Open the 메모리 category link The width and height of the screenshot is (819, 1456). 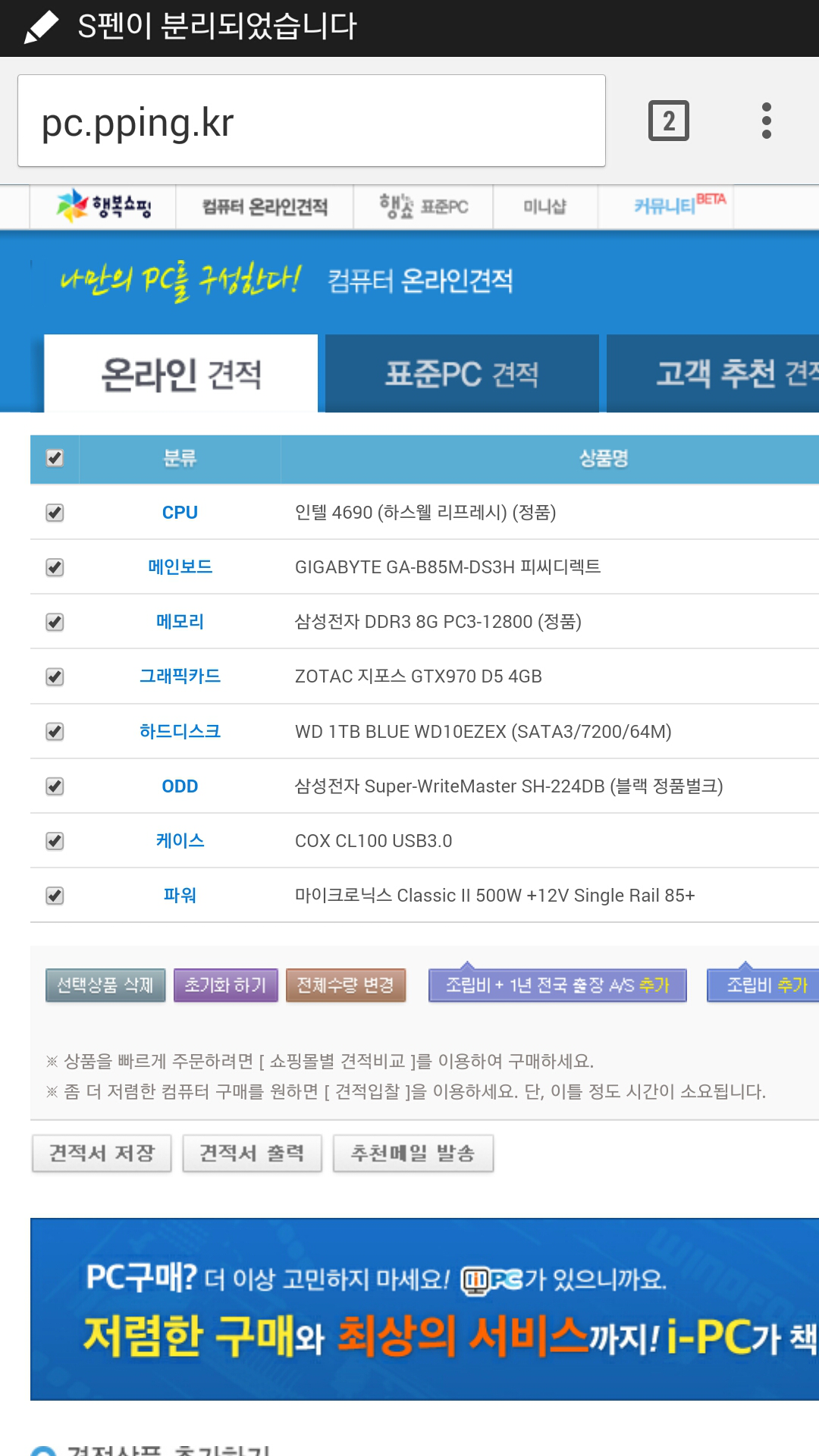click(180, 621)
